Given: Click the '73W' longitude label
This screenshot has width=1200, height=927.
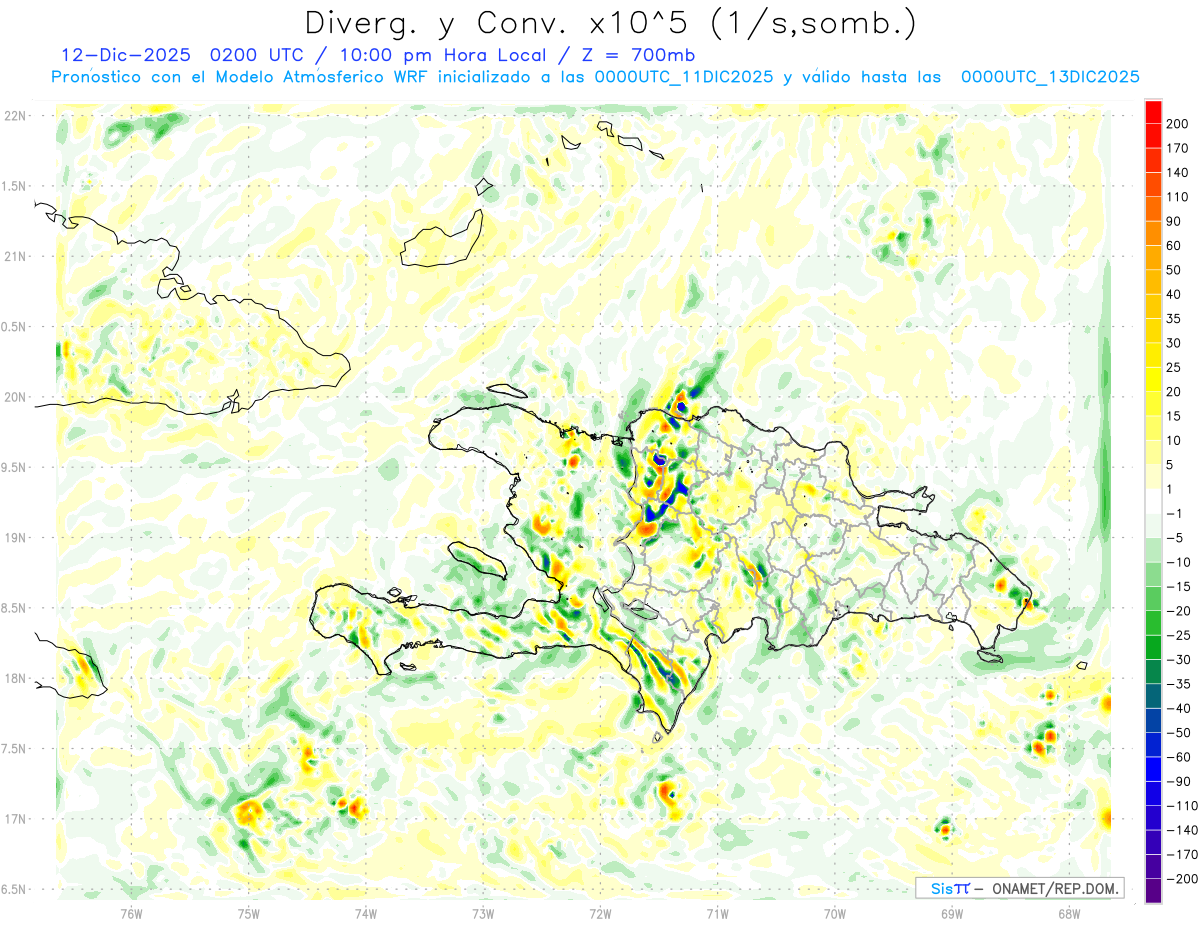Looking at the screenshot, I should pyautogui.click(x=483, y=913).
